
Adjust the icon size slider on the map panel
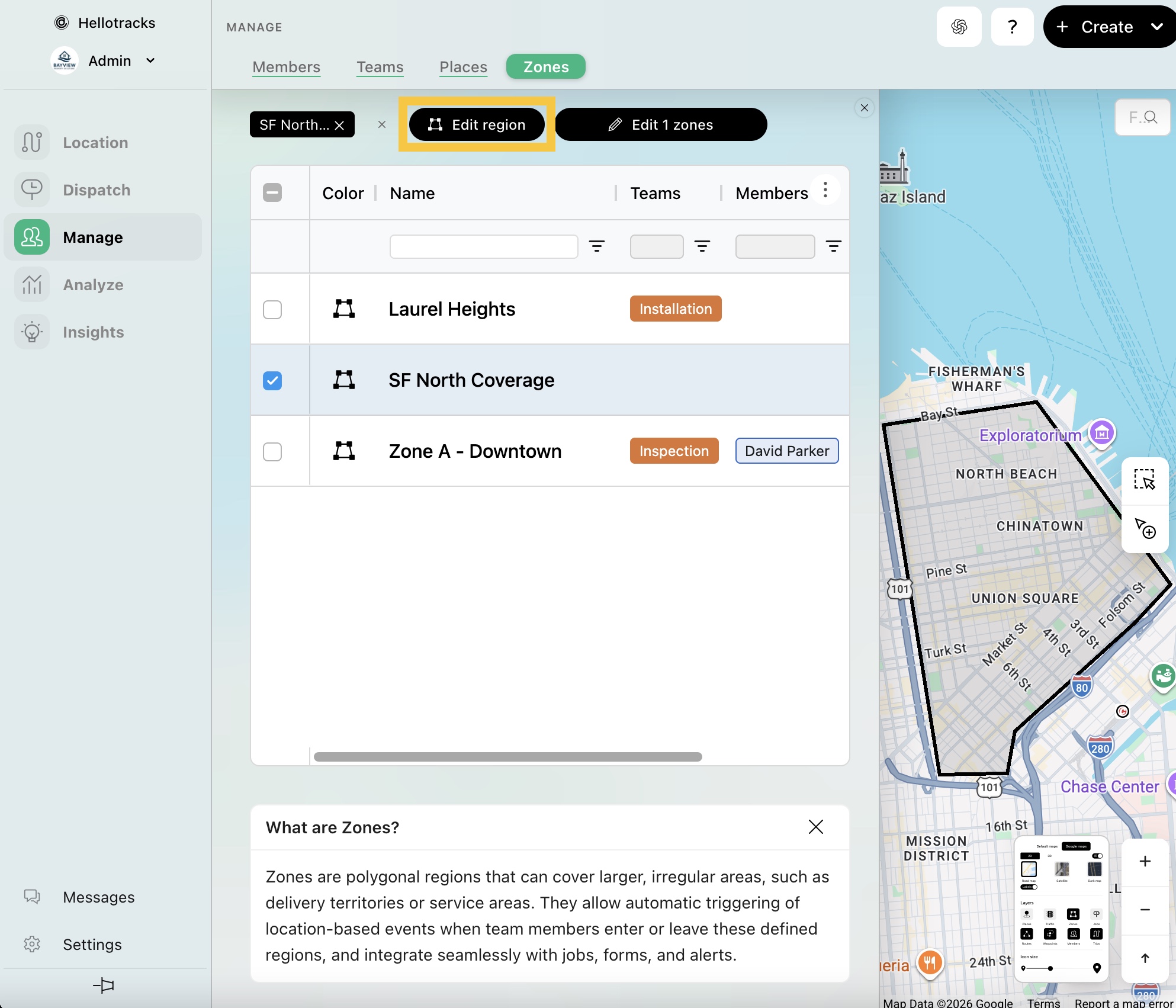click(1050, 968)
